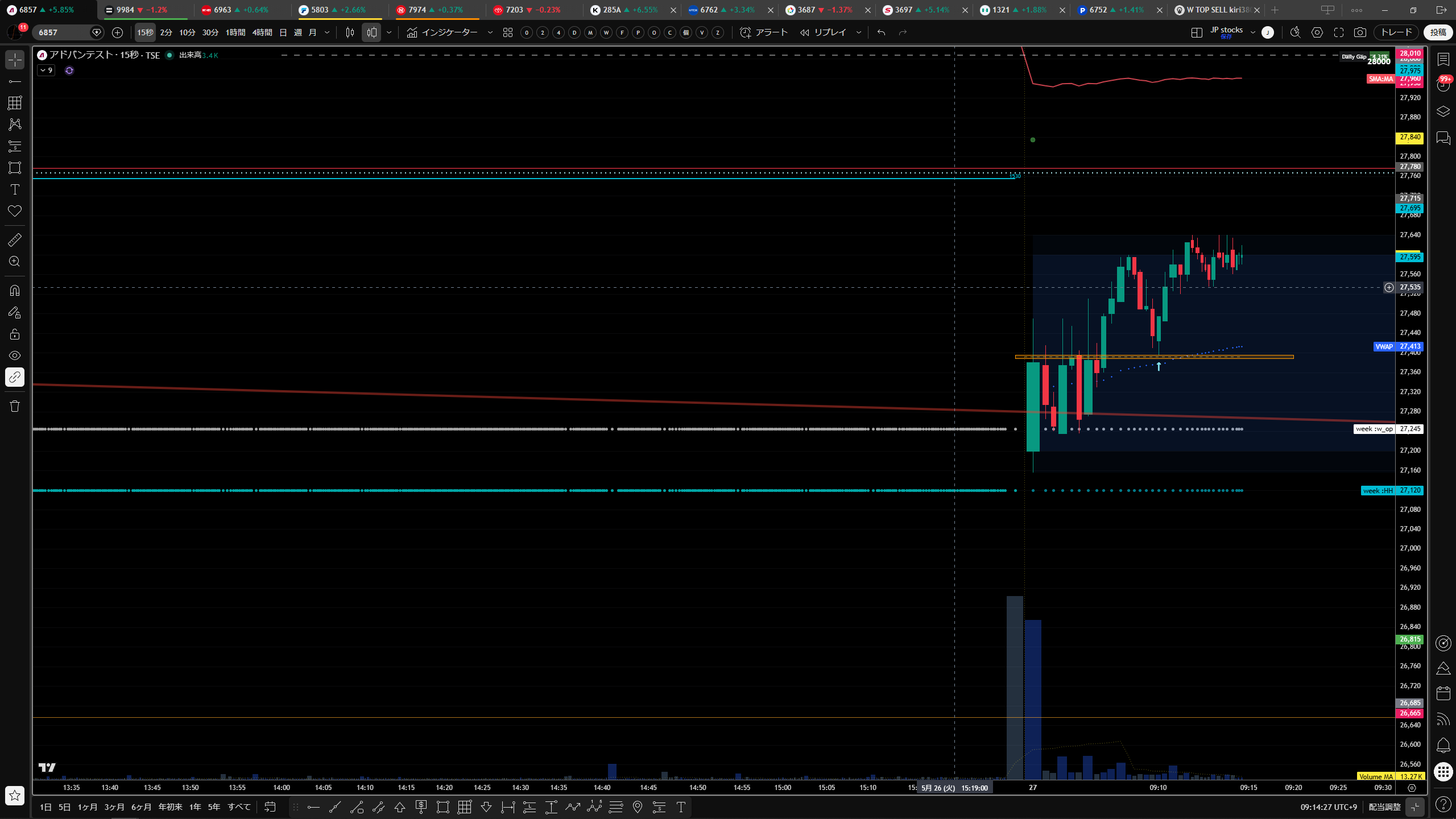This screenshot has width=1456, height=819.
Task: Expand the timeframe interval dropdown
Action: (x=327, y=32)
